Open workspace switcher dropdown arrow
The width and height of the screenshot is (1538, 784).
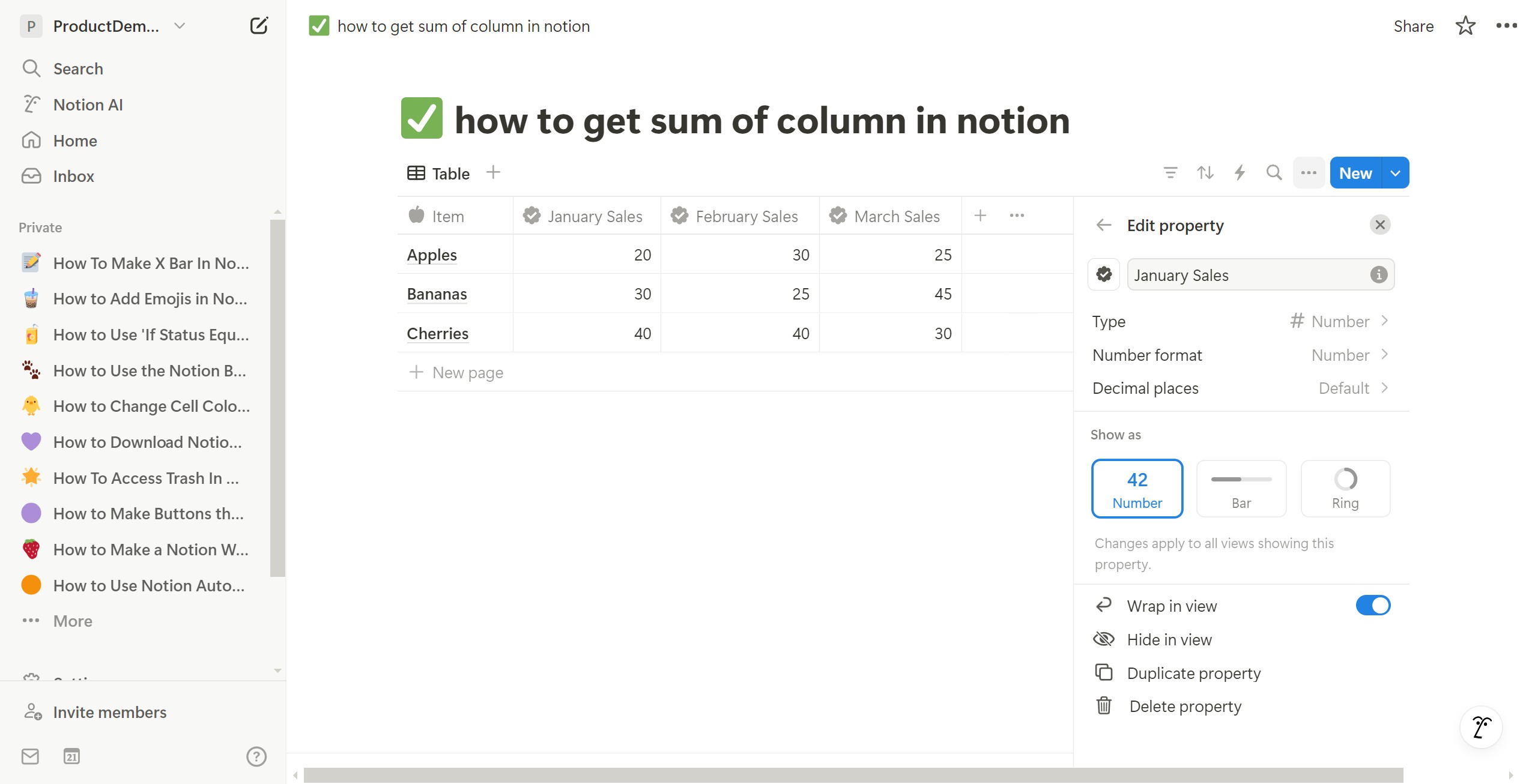(179, 26)
